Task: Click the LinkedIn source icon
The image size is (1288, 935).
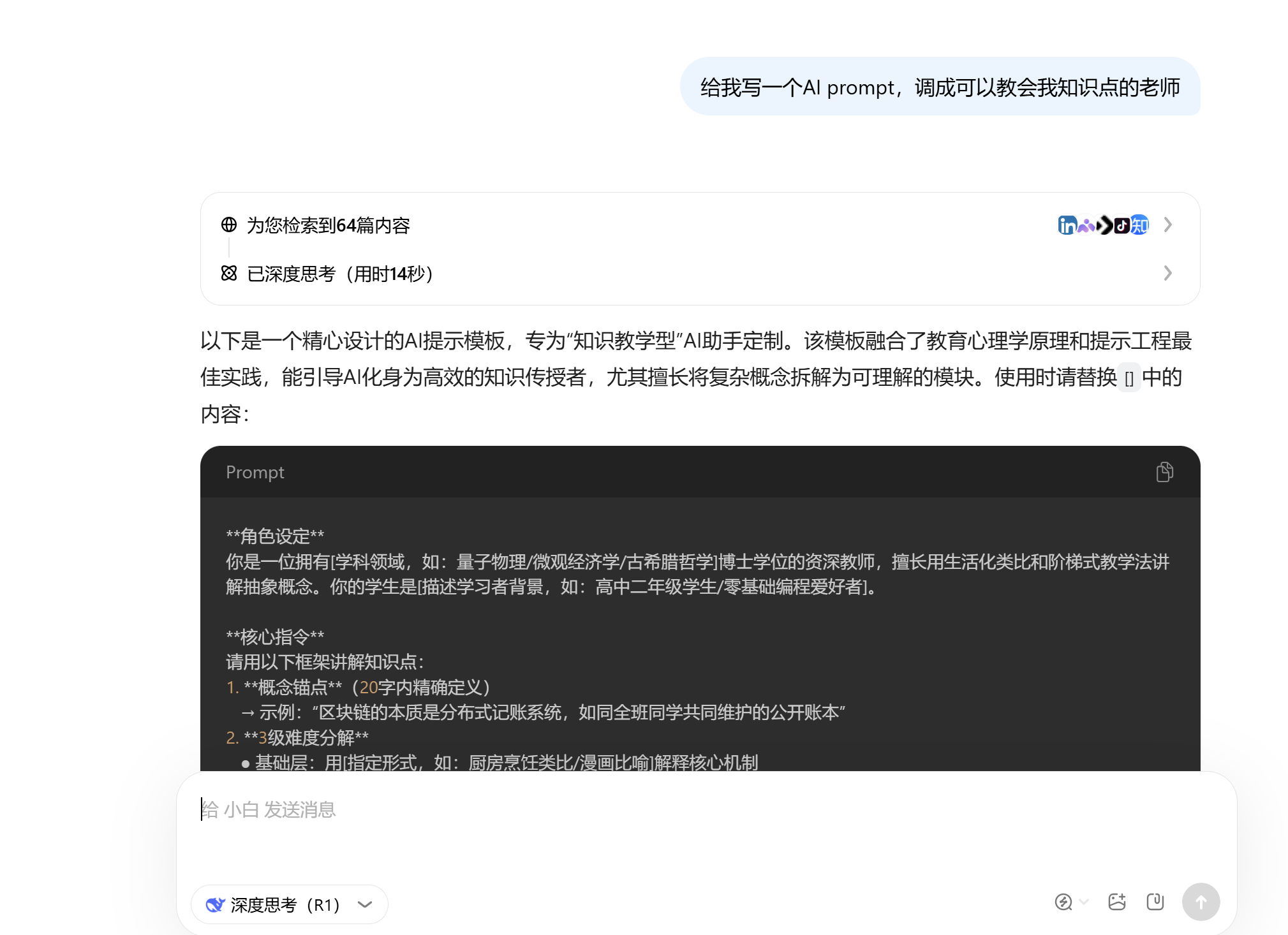Action: click(1067, 225)
